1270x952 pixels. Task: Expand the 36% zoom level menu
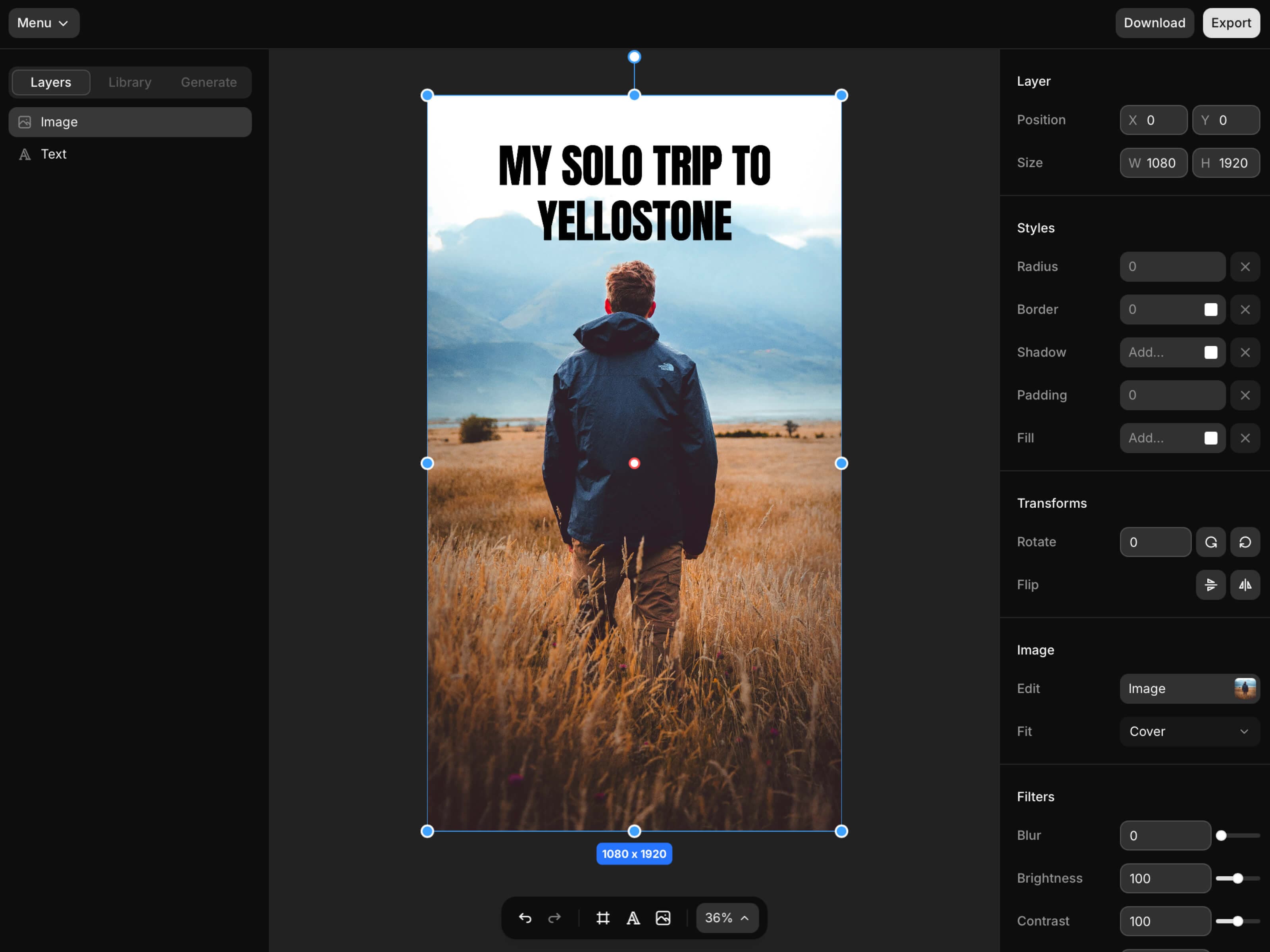(x=727, y=918)
